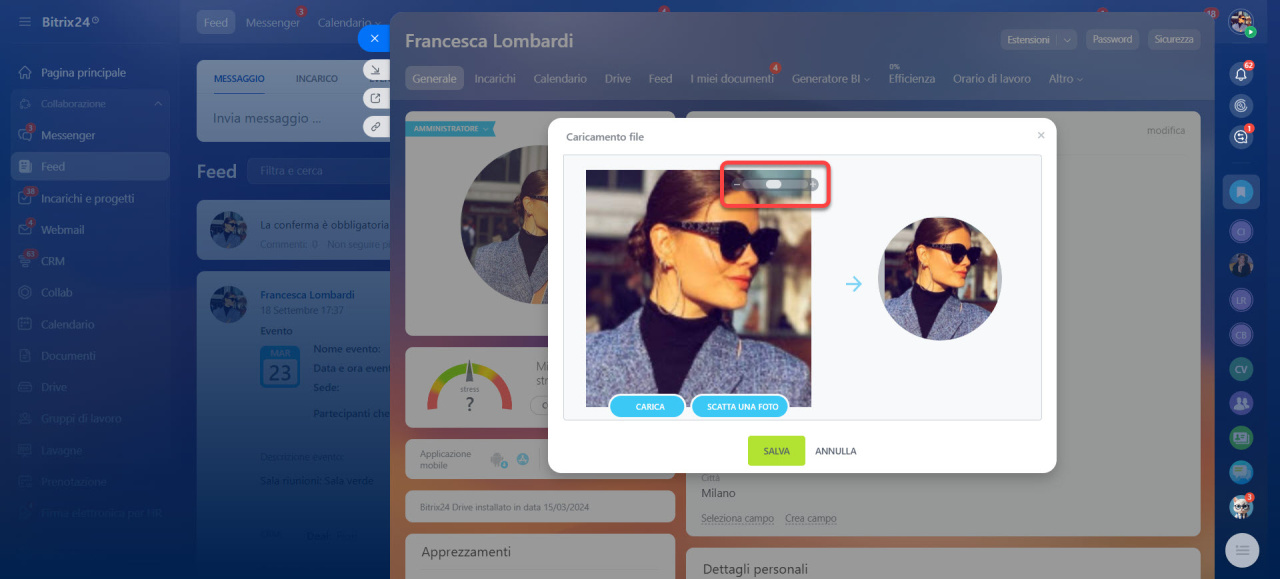
Task: Click the notifications bell icon
Action: point(1241,73)
